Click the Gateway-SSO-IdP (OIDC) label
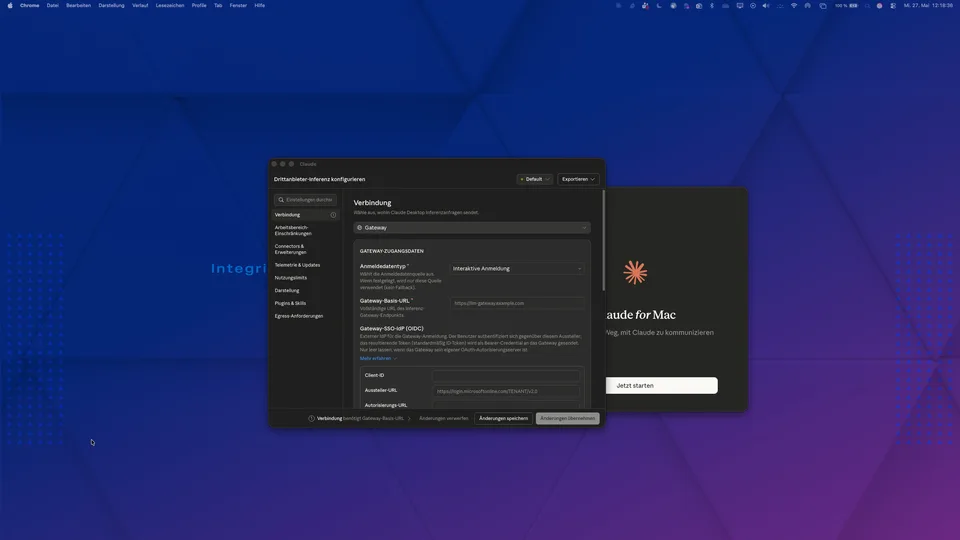The image size is (960, 540). pos(392,329)
